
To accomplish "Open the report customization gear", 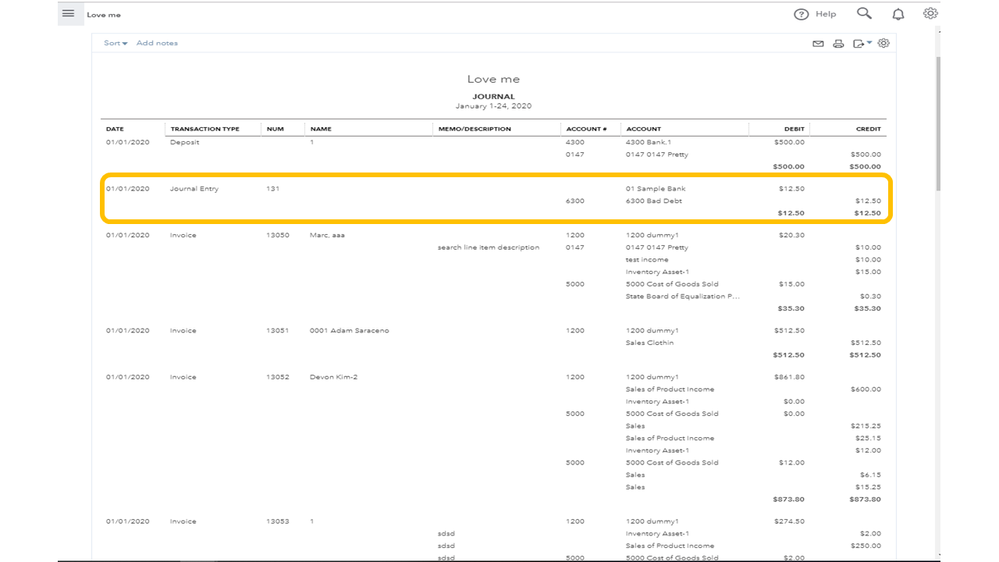I will click(x=883, y=44).
